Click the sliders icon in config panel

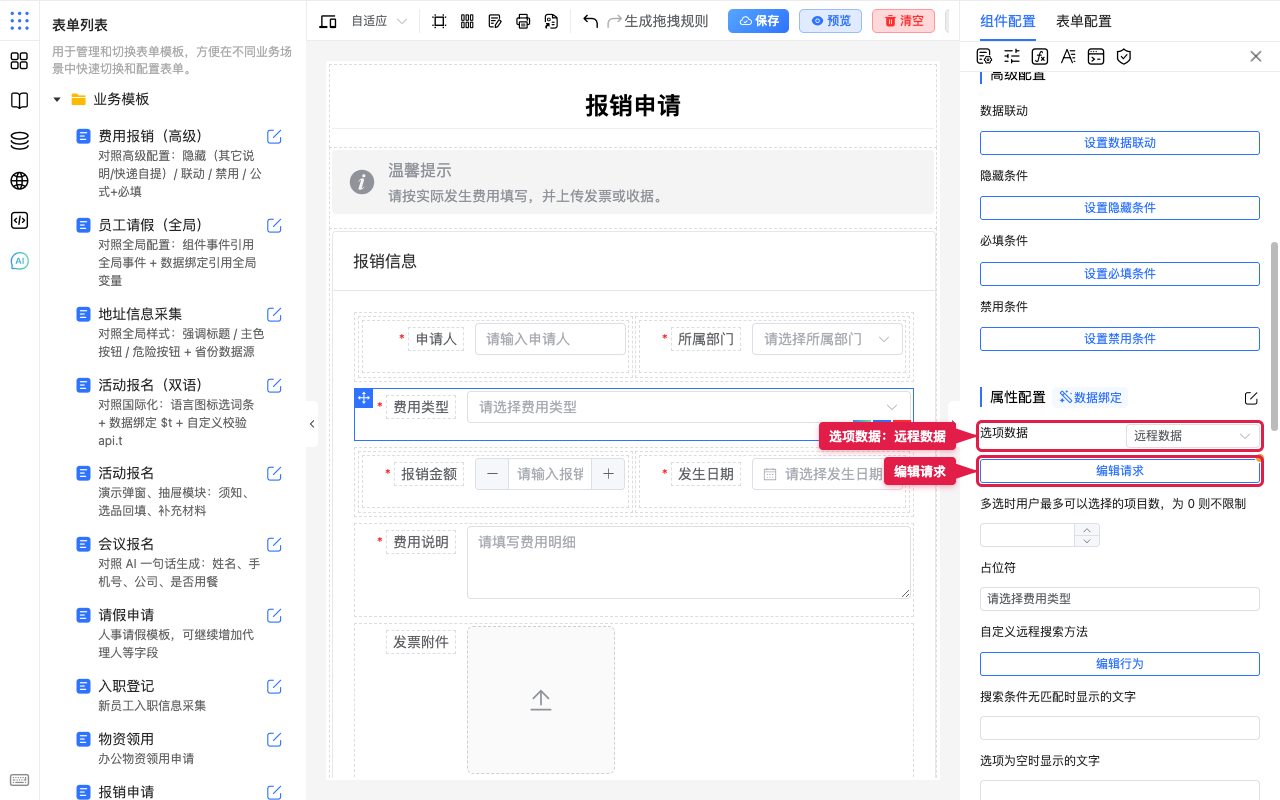(1012, 56)
